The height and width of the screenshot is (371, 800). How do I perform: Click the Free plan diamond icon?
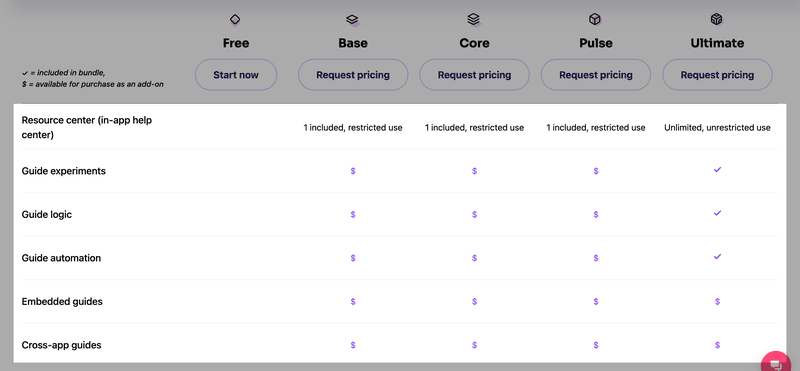235,20
